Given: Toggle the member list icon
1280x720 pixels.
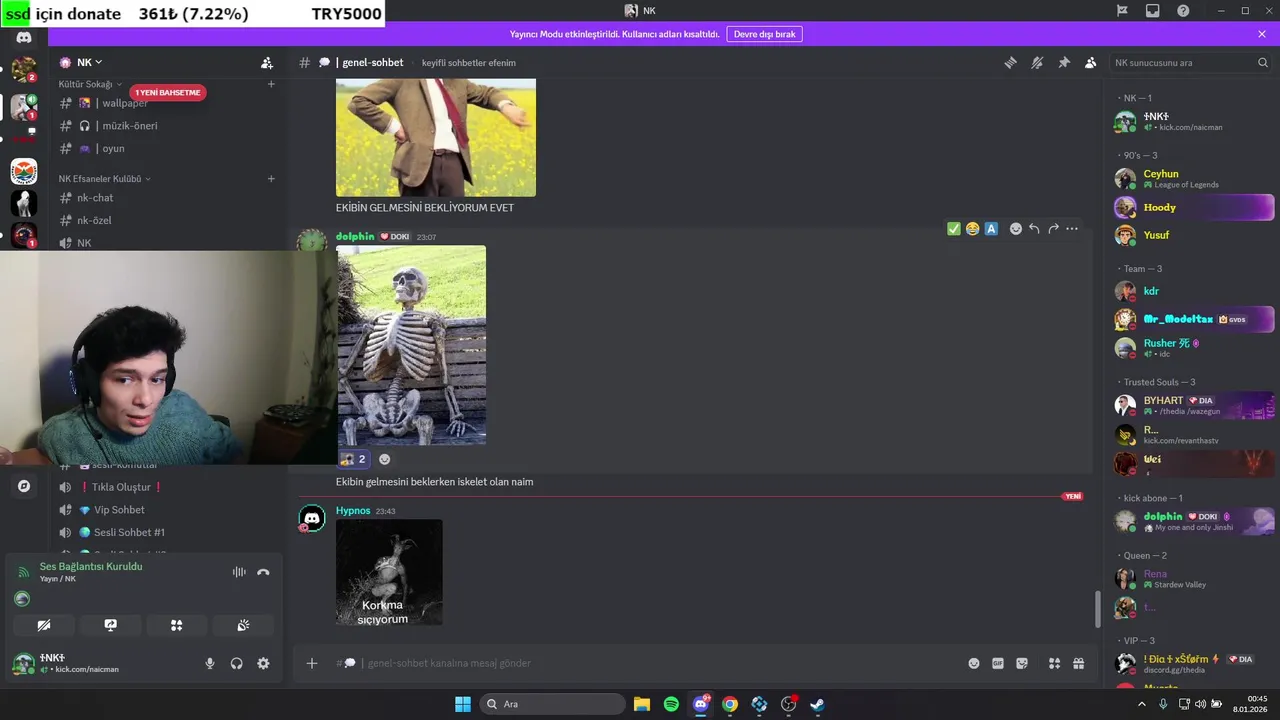Looking at the screenshot, I should (x=1090, y=63).
